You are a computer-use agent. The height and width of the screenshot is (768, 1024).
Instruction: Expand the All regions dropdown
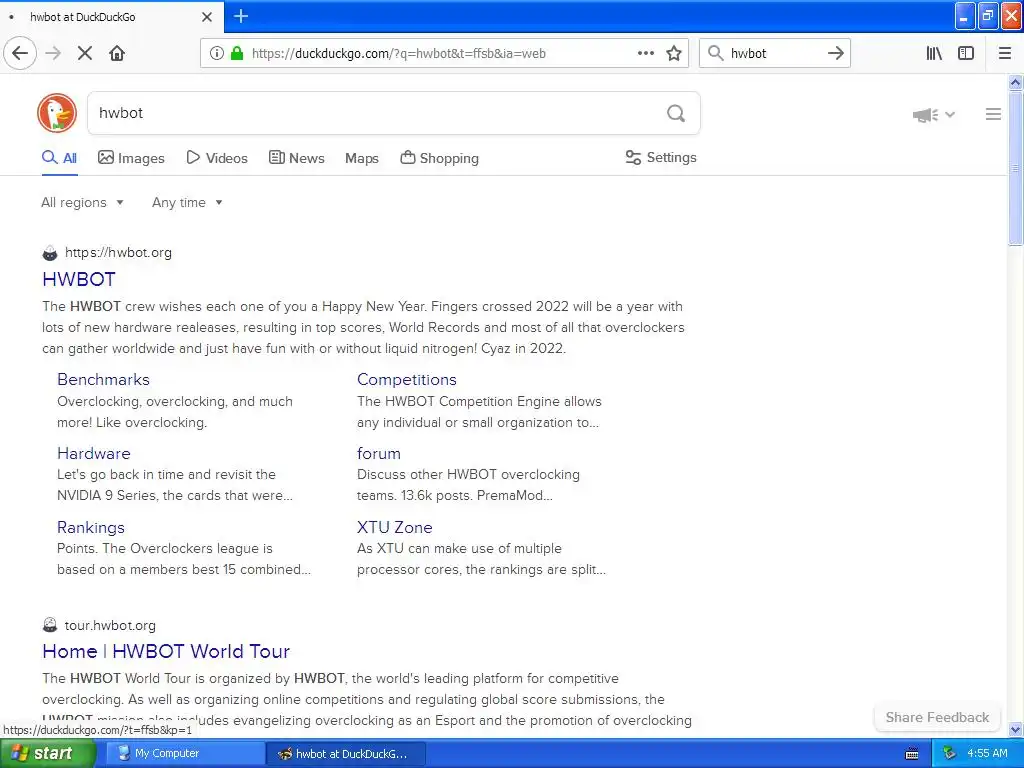point(82,202)
